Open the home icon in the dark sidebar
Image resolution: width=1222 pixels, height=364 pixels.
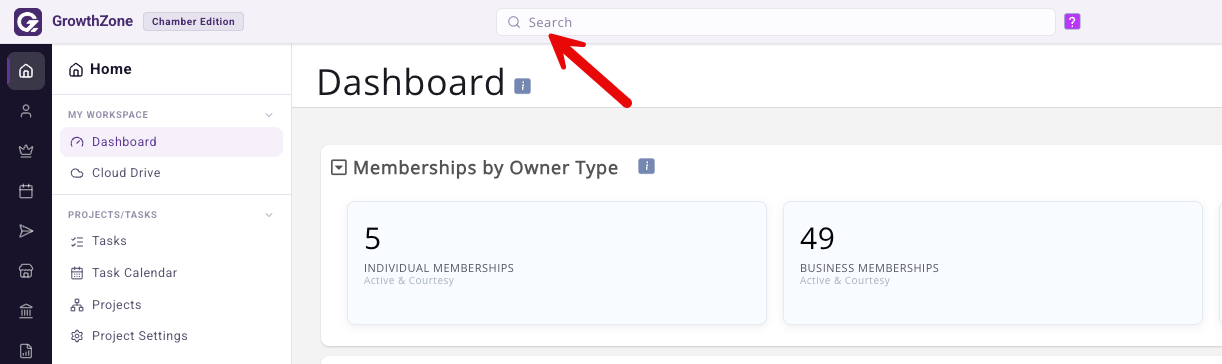pos(26,71)
